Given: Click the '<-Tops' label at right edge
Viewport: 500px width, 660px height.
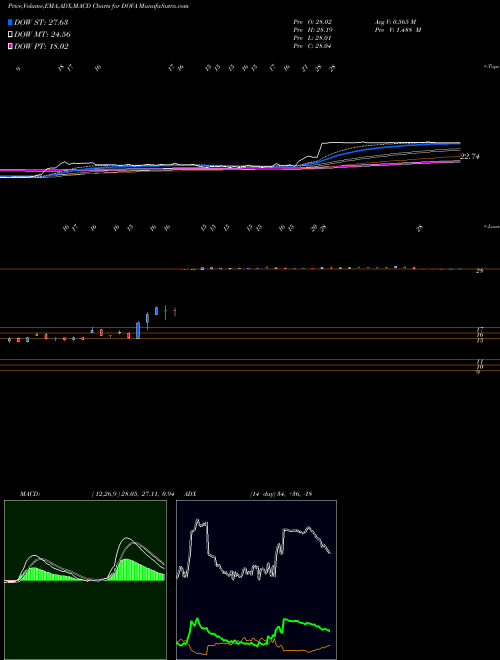Looking at the screenshot, I should 491,67.
